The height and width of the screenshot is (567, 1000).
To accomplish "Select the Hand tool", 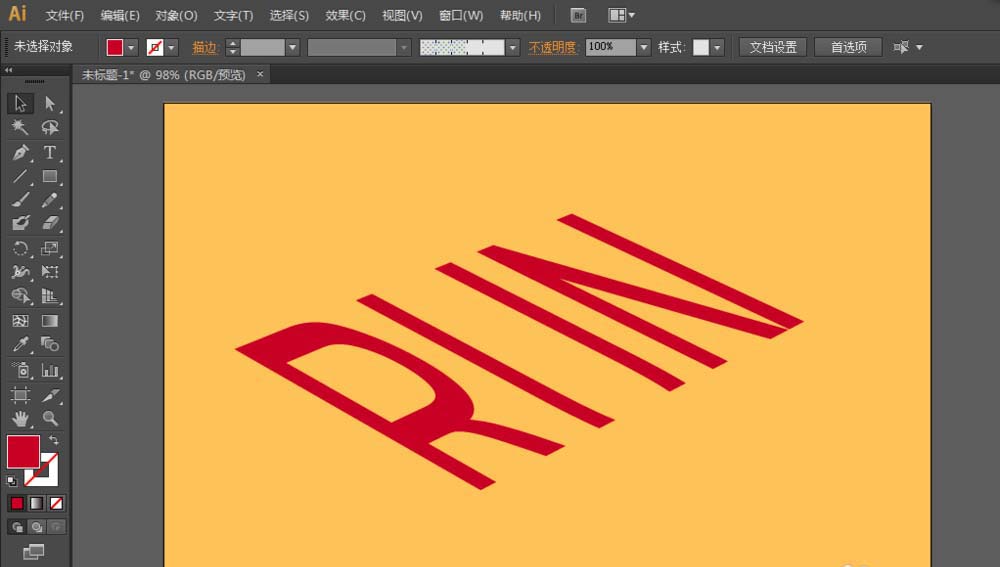I will click(20, 418).
